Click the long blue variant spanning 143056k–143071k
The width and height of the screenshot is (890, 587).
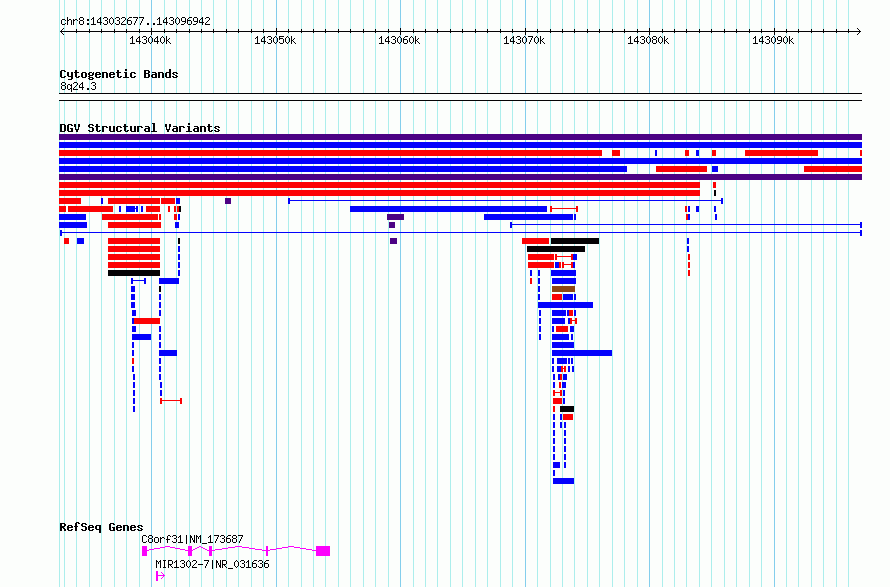click(448, 209)
